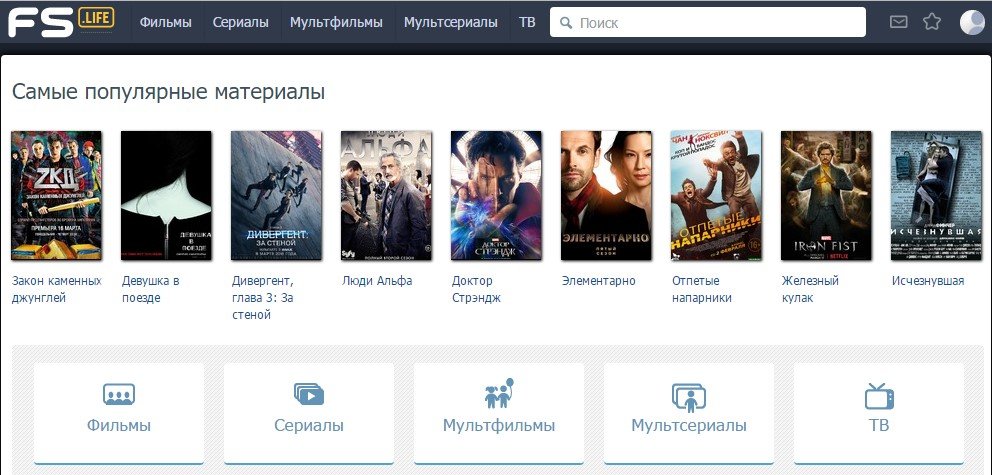Open the messages envelope icon
The image size is (992, 475).
point(898,22)
